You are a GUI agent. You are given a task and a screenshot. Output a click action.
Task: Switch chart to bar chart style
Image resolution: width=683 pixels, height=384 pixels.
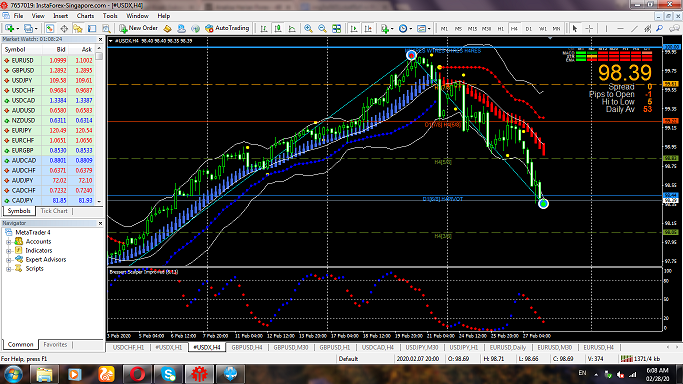click(264, 28)
